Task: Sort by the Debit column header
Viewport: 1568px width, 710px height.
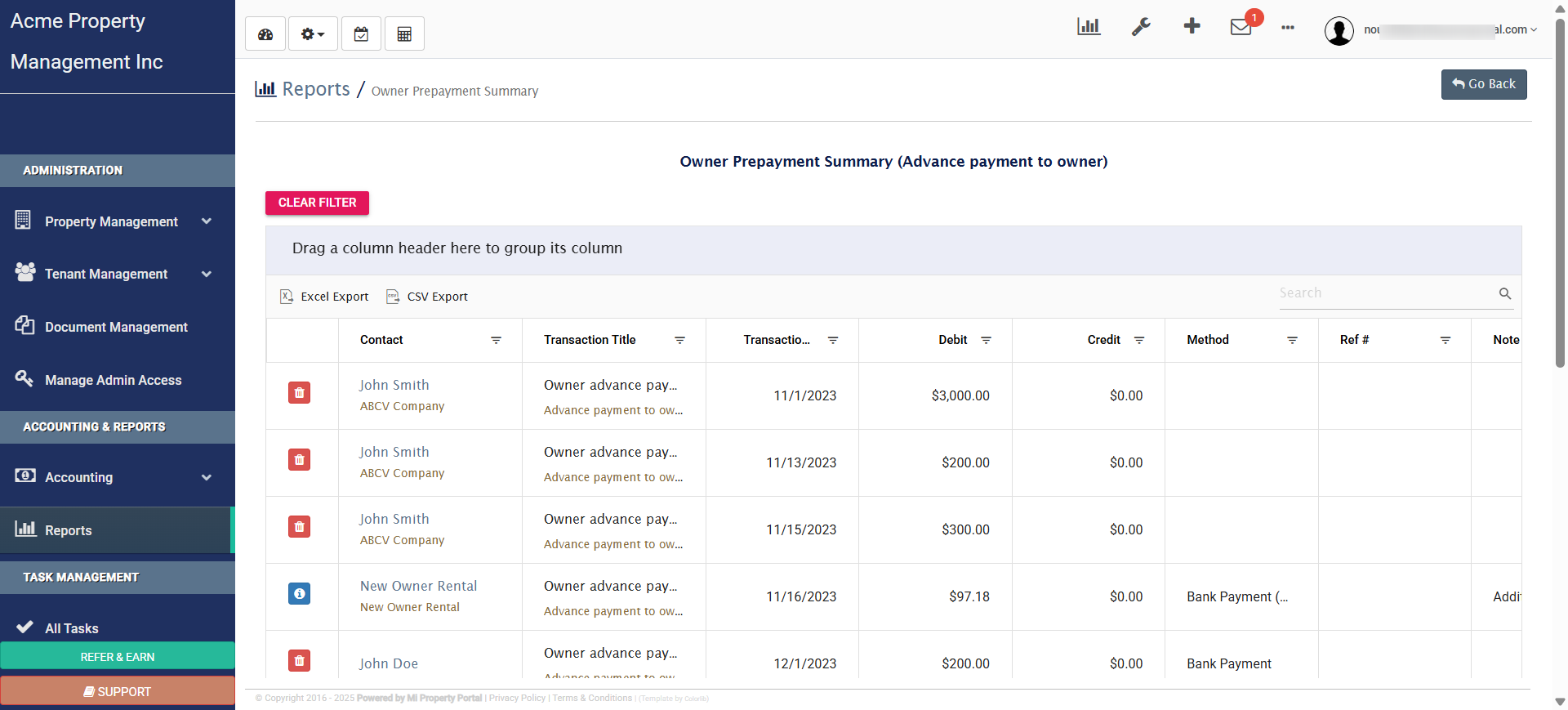Action: 952,340
